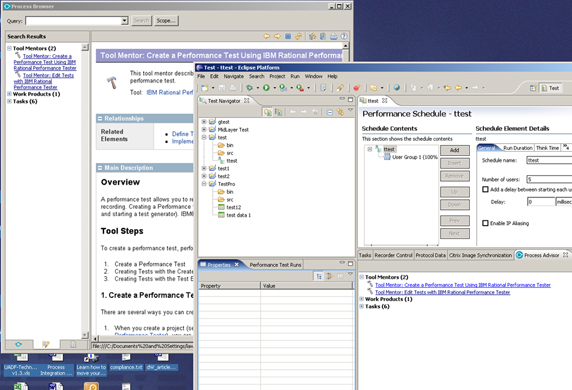Click the pencil annotation icon in Eclipse toolbar
572x390 pixels.
click(340, 88)
